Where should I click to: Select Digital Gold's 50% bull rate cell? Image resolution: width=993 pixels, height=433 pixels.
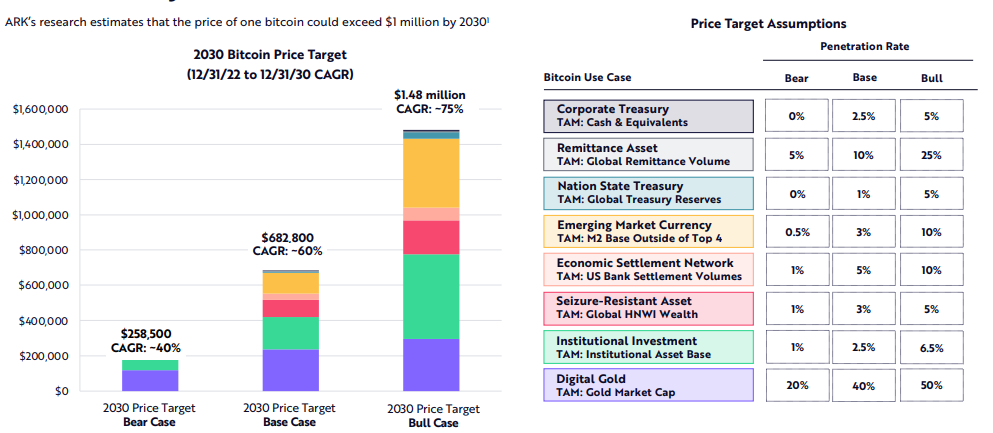931,386
